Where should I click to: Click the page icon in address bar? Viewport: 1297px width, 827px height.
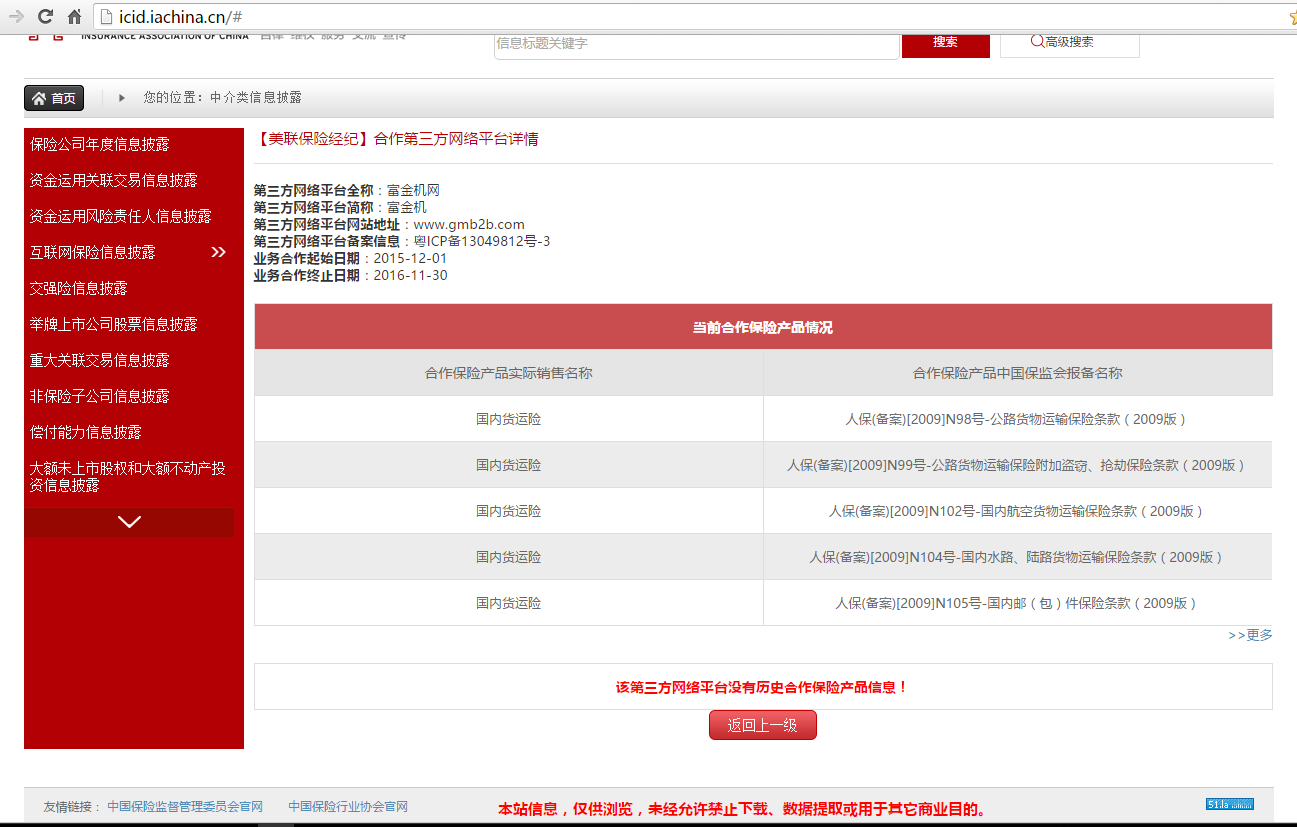[108, 17]
